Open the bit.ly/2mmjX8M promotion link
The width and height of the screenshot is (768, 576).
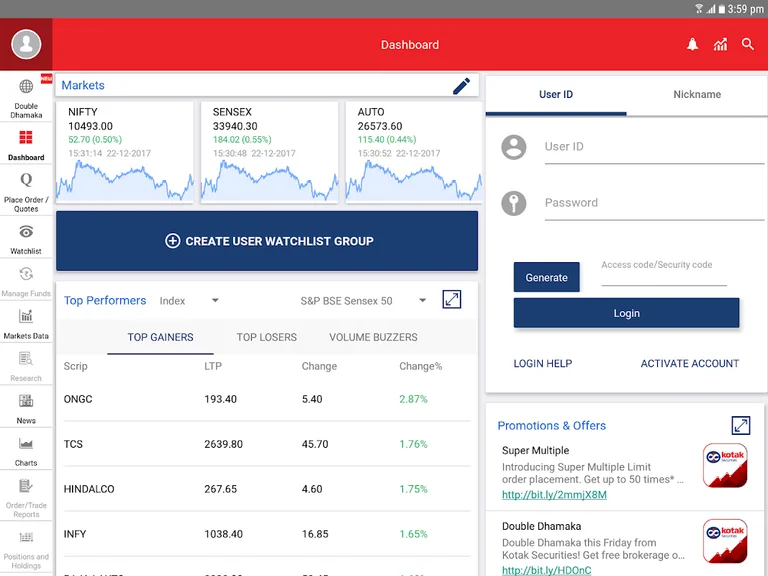(554, 495)
